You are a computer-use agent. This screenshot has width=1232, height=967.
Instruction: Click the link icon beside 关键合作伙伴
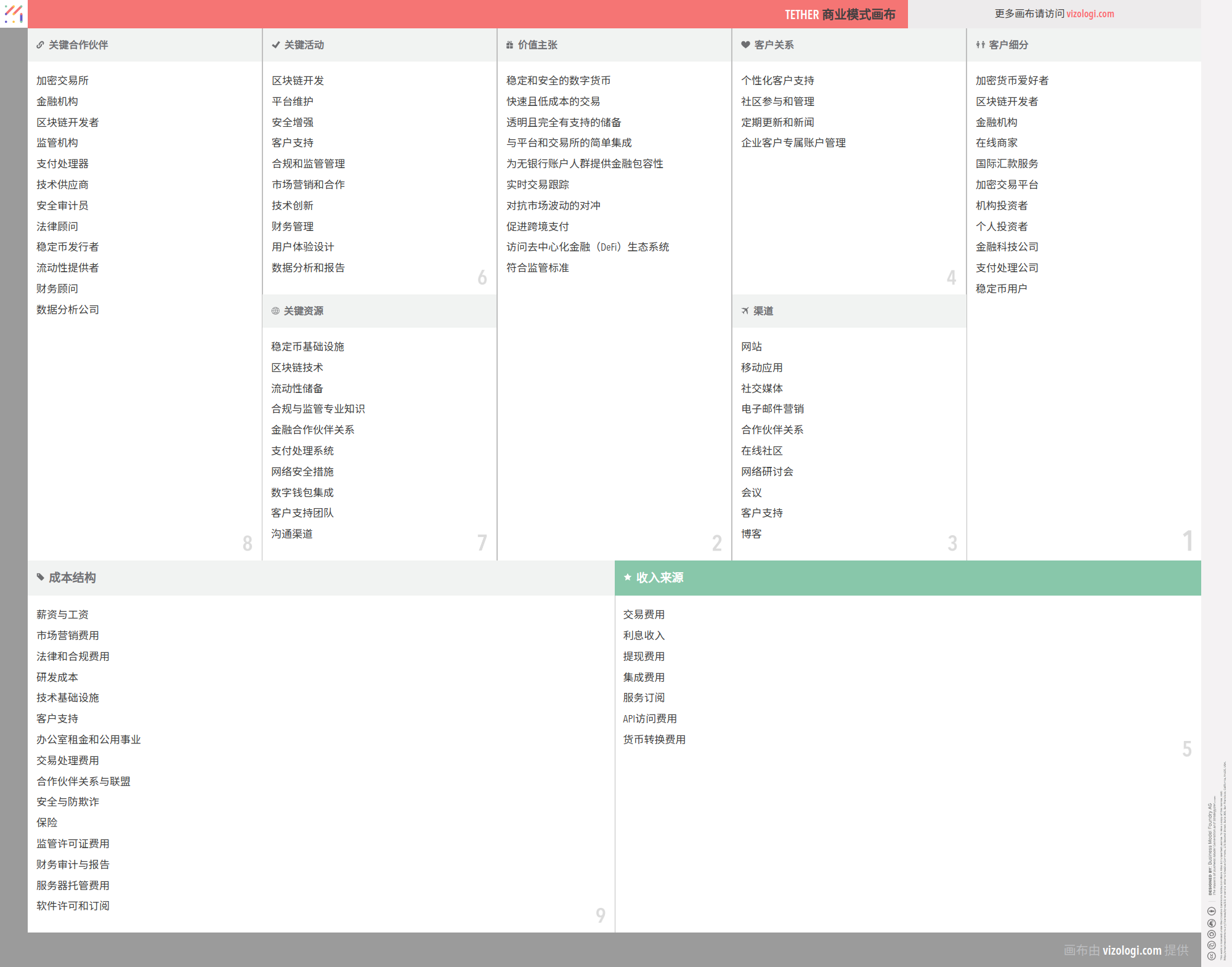click(x=40, y=45)
